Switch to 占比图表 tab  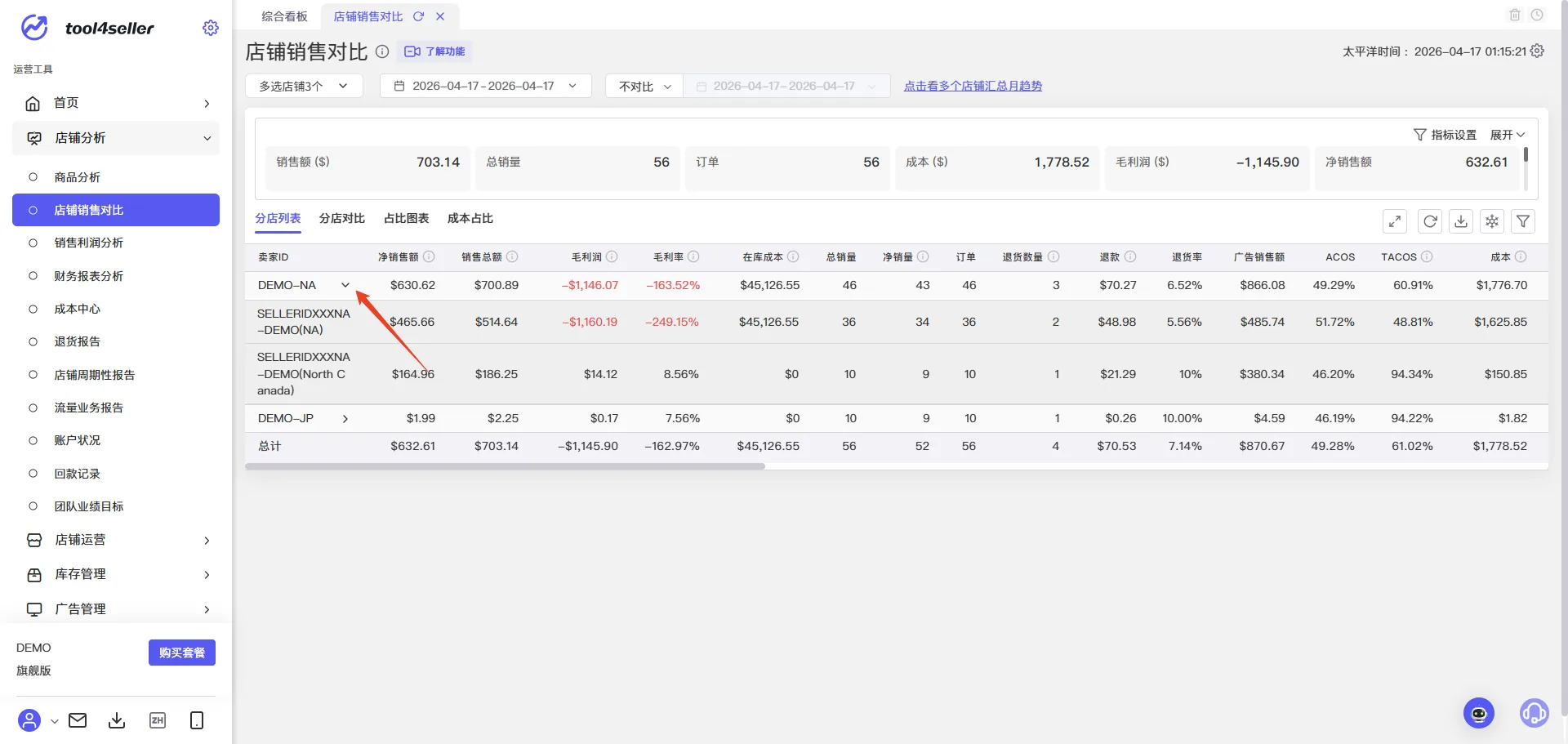tap(407, 218)
